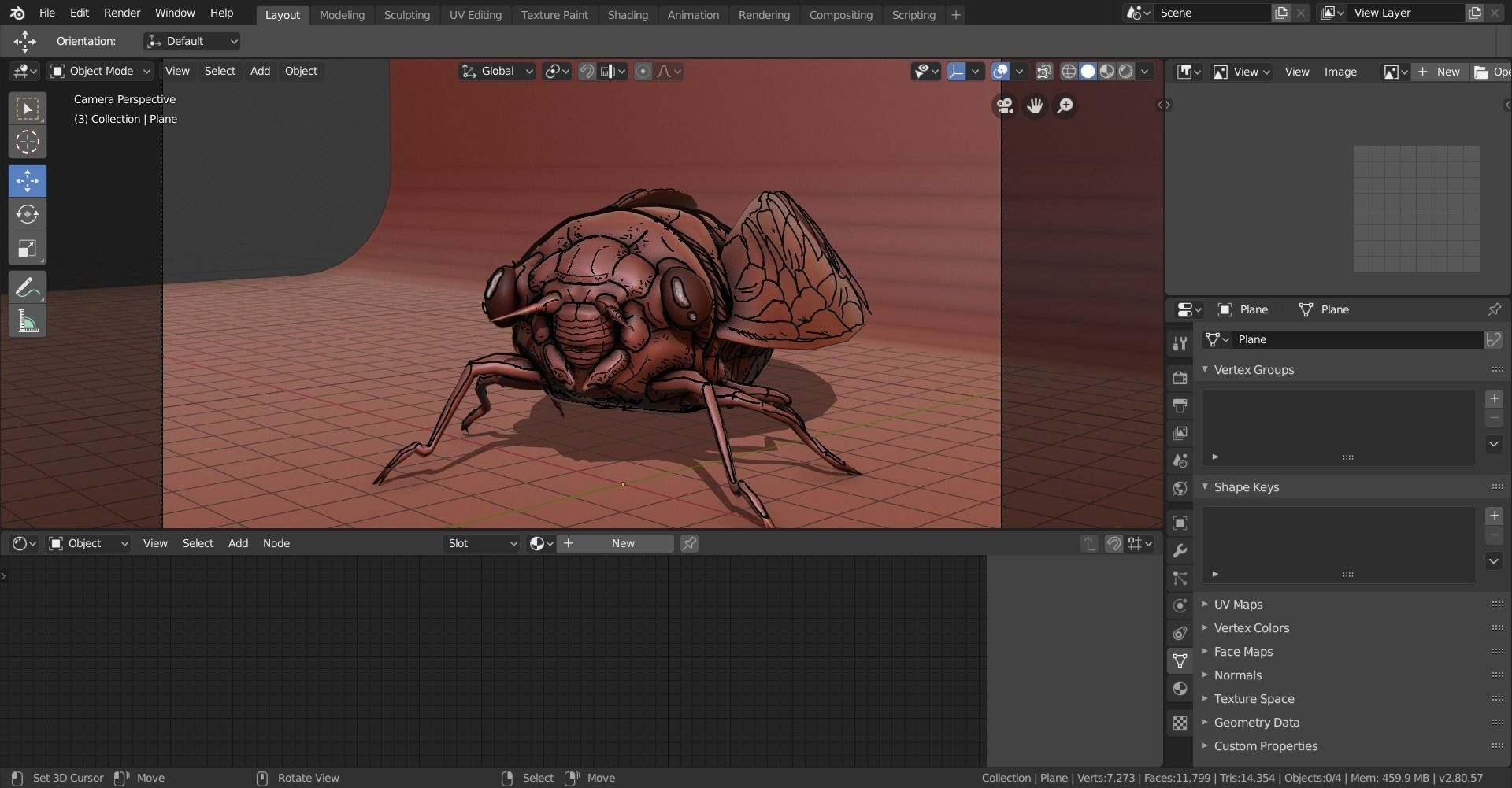Toggle camera view icon in viewport
Viewport: 1512px width, 788px height.
(1005, 105)
